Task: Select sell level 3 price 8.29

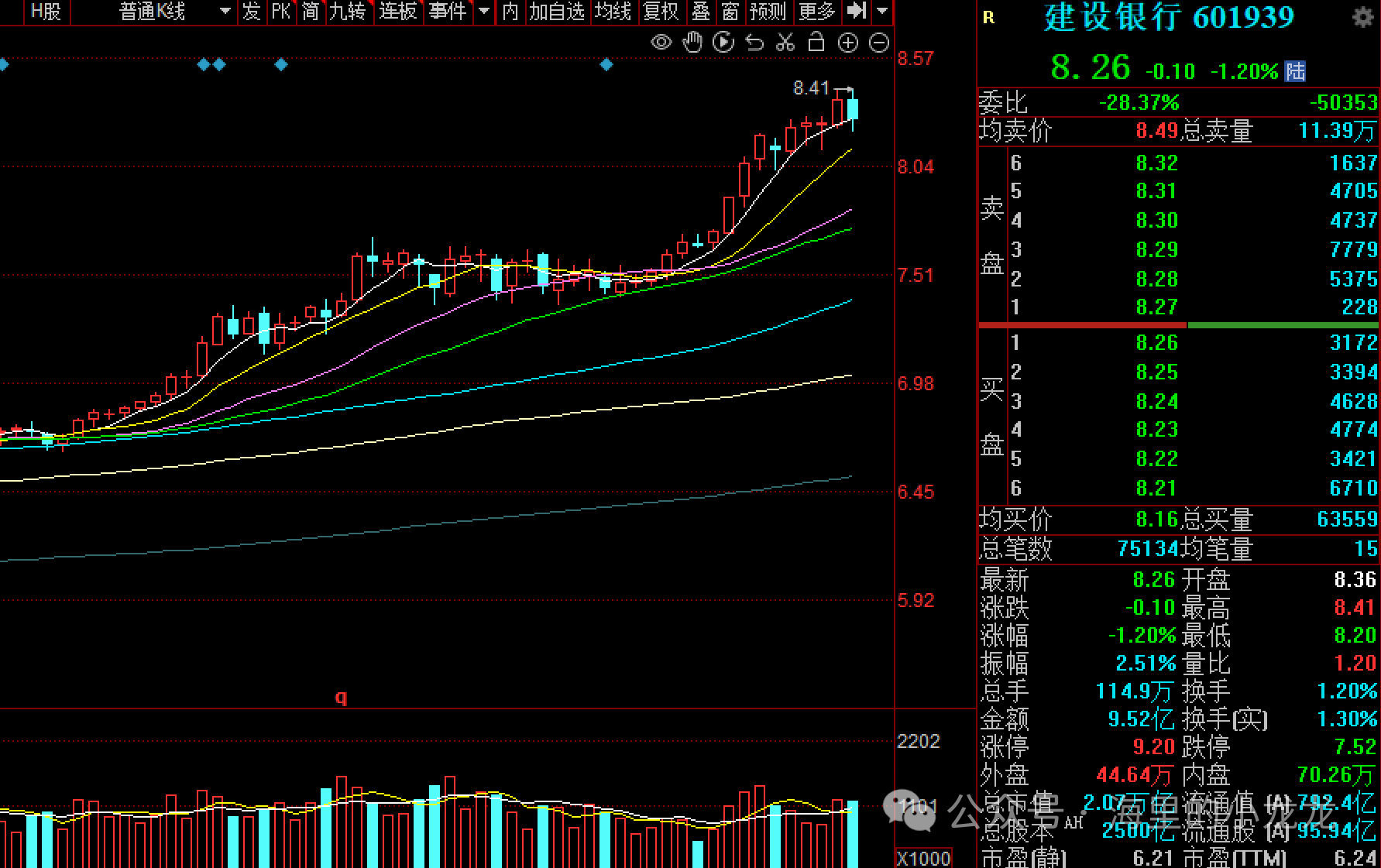Action: point(1156,249)
